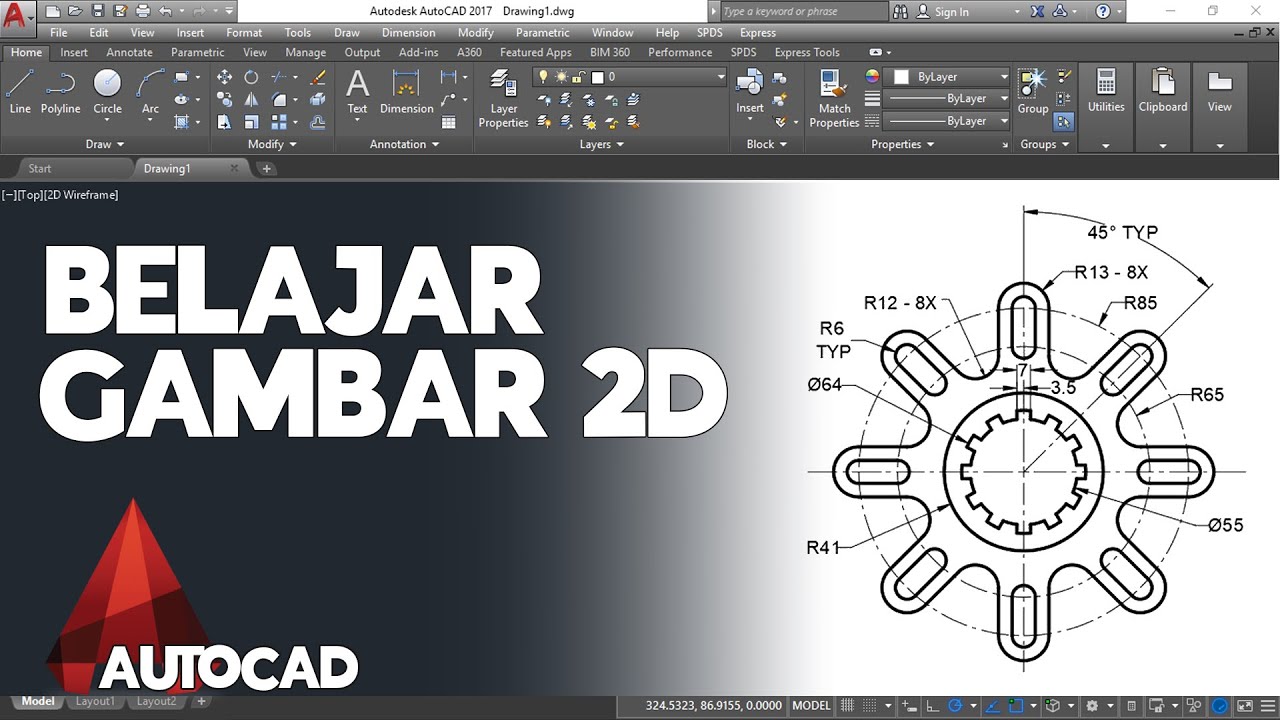The height and width of the screenshot is (720, 1280).
Task: Click in the keyword search field
Action: coord(803,11)
